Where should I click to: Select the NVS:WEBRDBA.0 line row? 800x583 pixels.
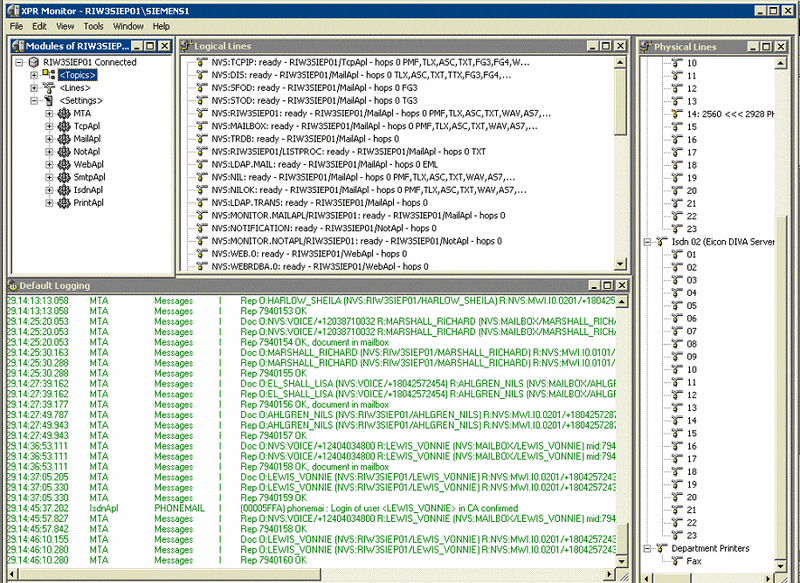[x=320, y=266]
